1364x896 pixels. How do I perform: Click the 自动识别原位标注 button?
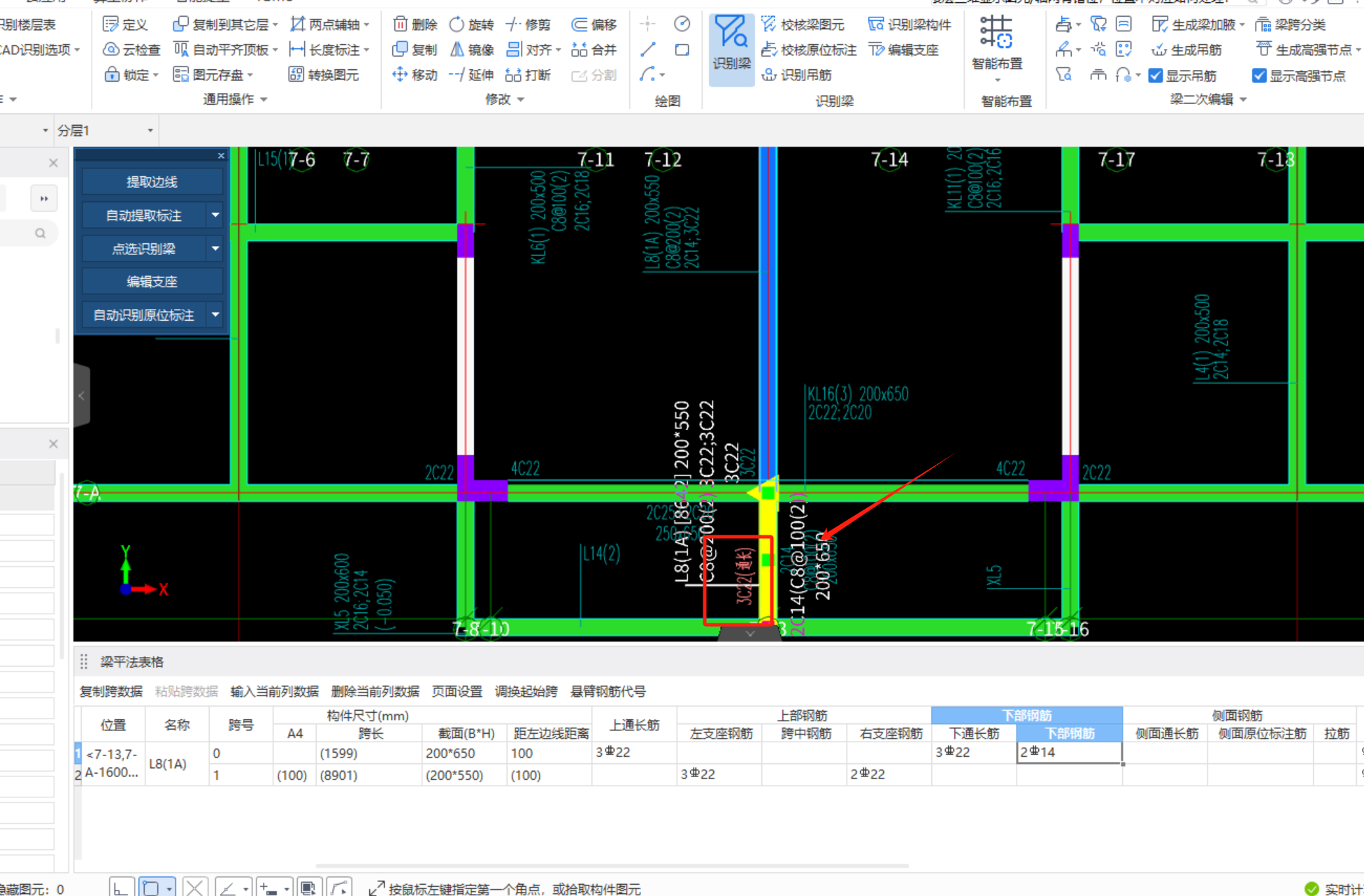(x=144, y=315)
